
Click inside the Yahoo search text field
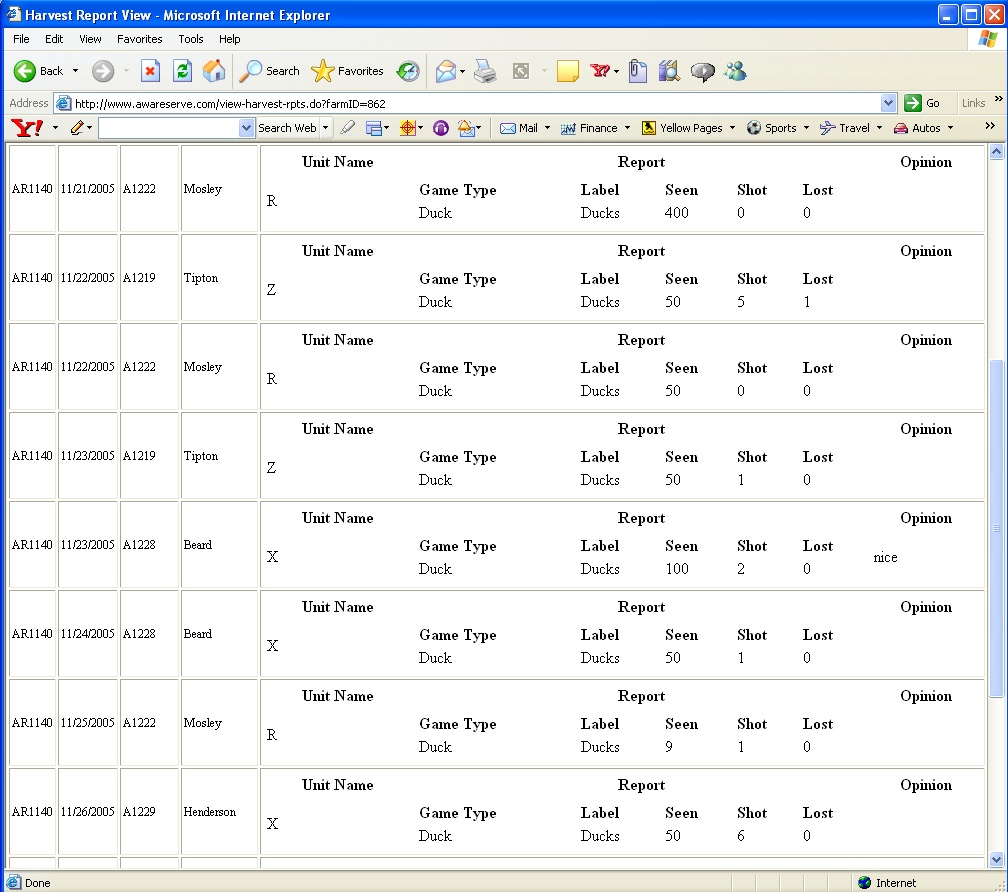coord(168,128)
